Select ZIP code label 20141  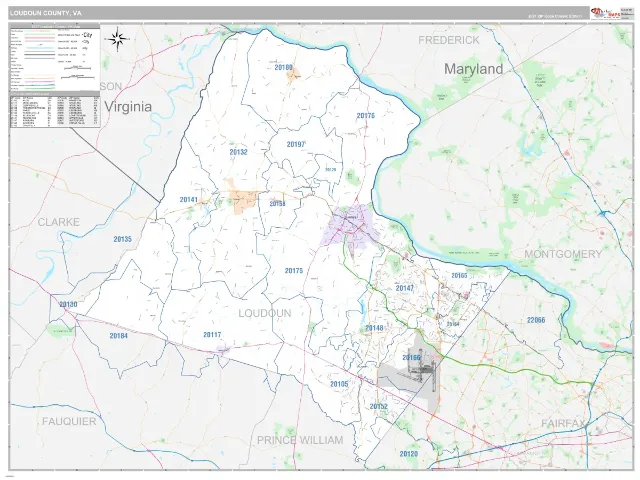(x=189, y=200)
